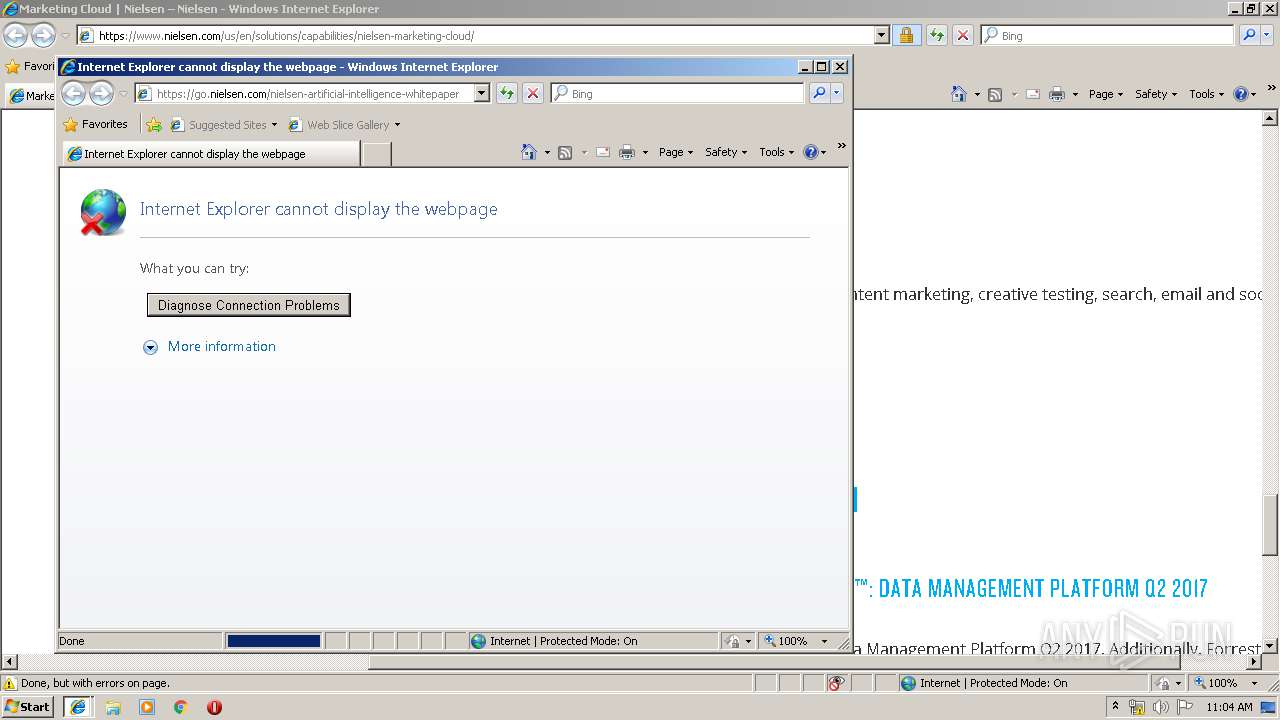
Task: Click Read Mail icon in front window
Action: [x=603, y=152]
